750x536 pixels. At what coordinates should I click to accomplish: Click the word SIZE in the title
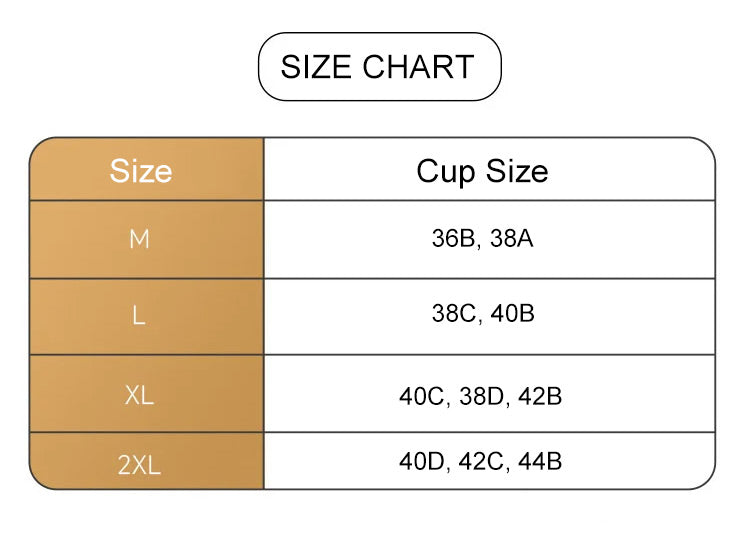(x=317, y=67)
